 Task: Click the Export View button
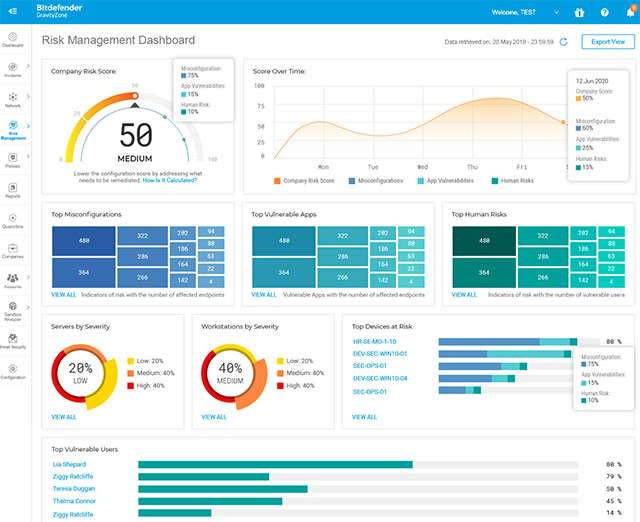[x=607, y=42]
